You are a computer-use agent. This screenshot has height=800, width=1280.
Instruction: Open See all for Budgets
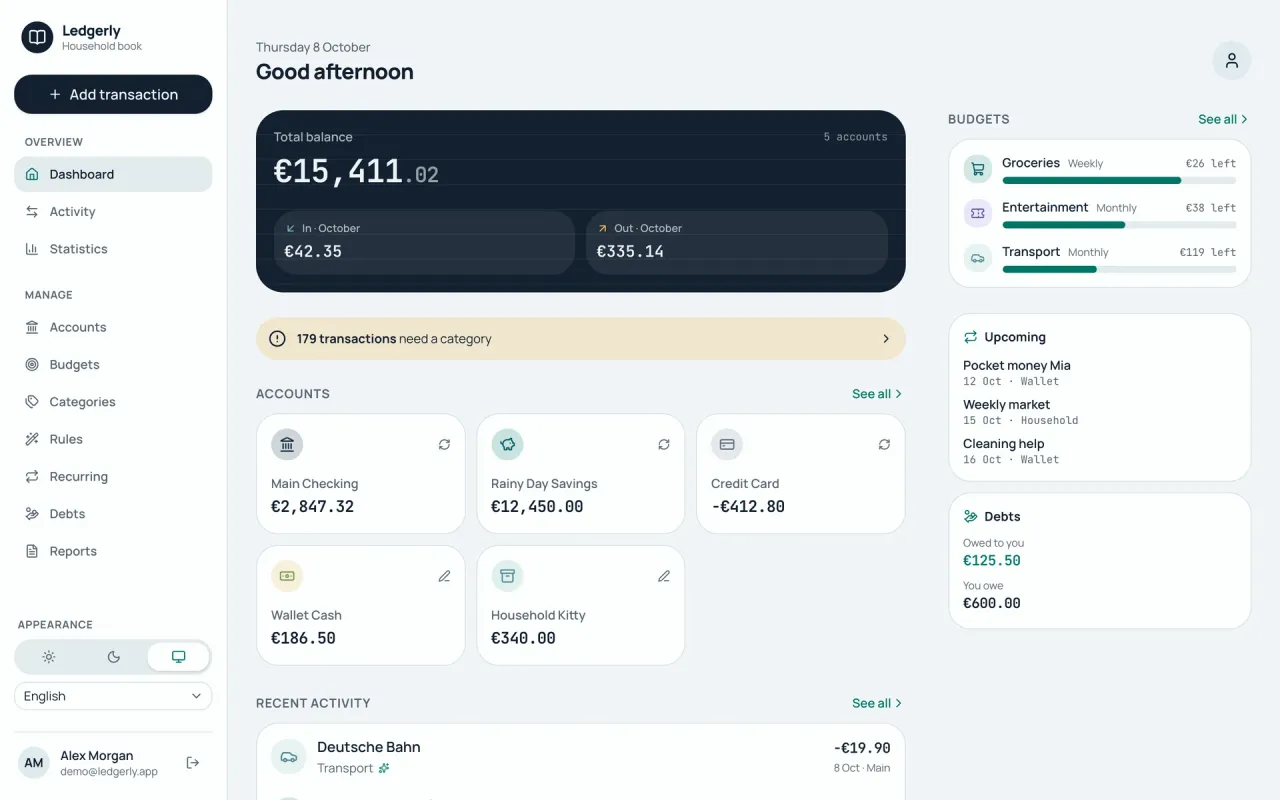pos(1223,119)
